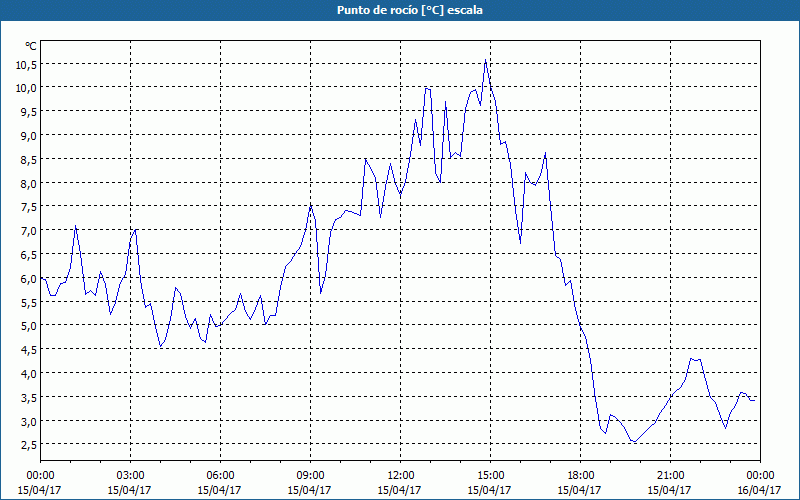Image resolution: width=800 pixels, height=500 pixels.
Task: Click the 15/04/17 date under 12:00
Action: click(x=399, y=490)
